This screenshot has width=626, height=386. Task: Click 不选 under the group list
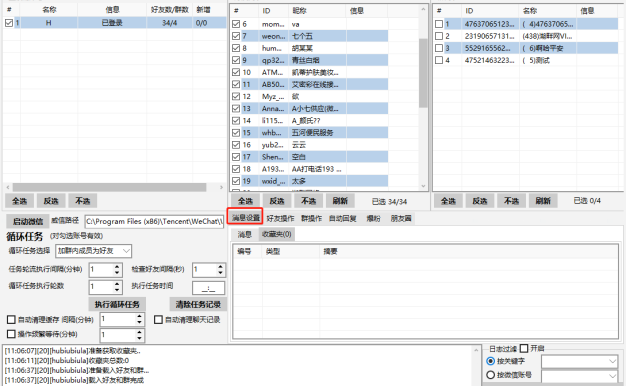click(511, 201)
